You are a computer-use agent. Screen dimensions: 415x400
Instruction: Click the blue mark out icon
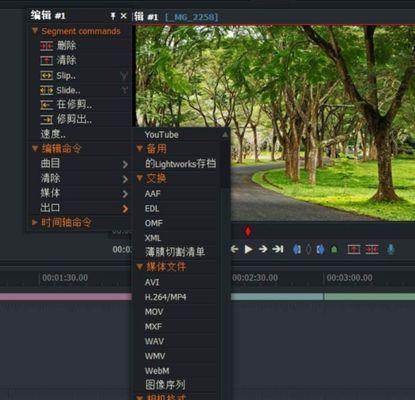coord(320,249)
